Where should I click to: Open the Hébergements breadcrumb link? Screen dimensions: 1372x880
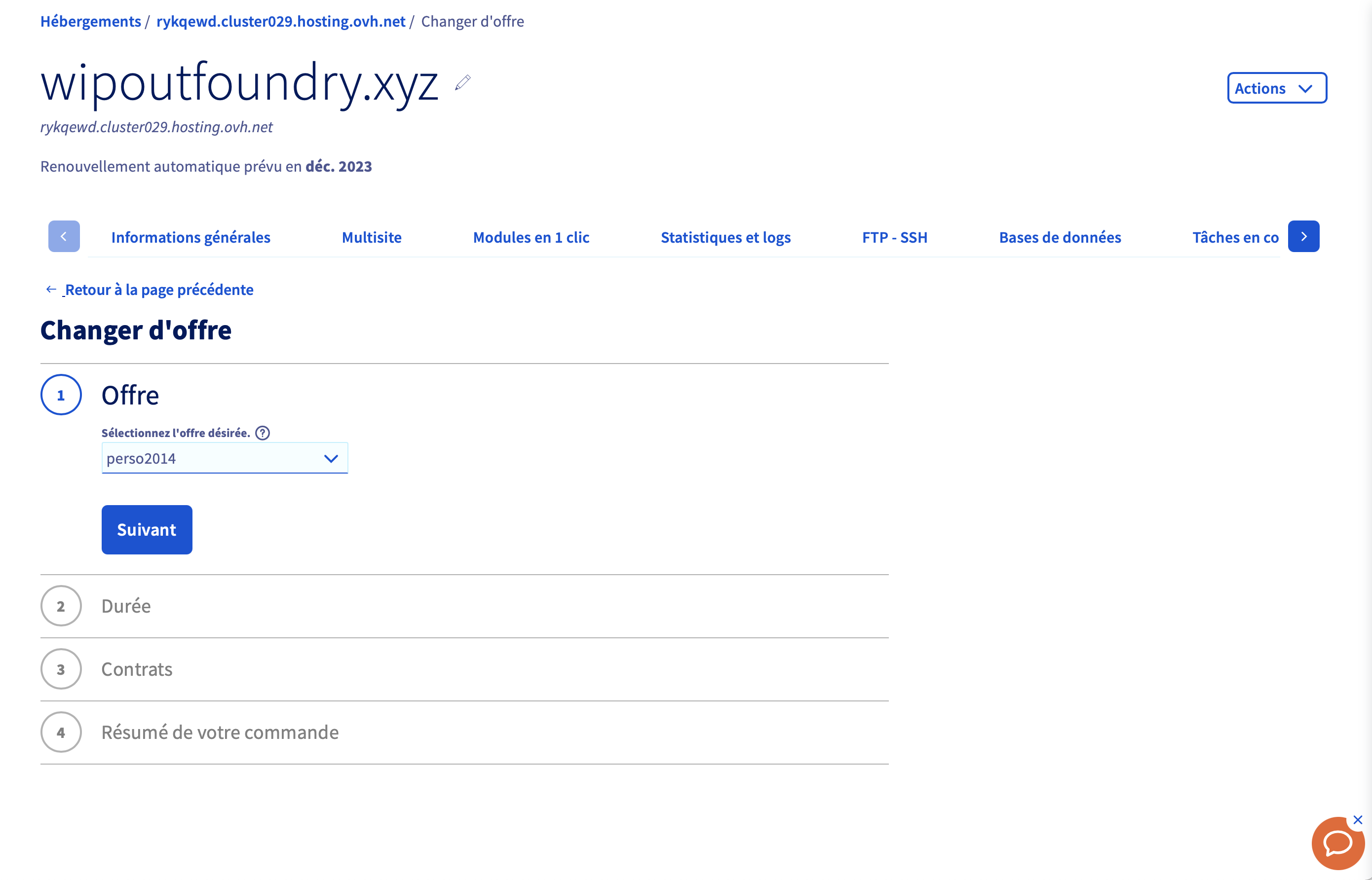coord(90,21)
